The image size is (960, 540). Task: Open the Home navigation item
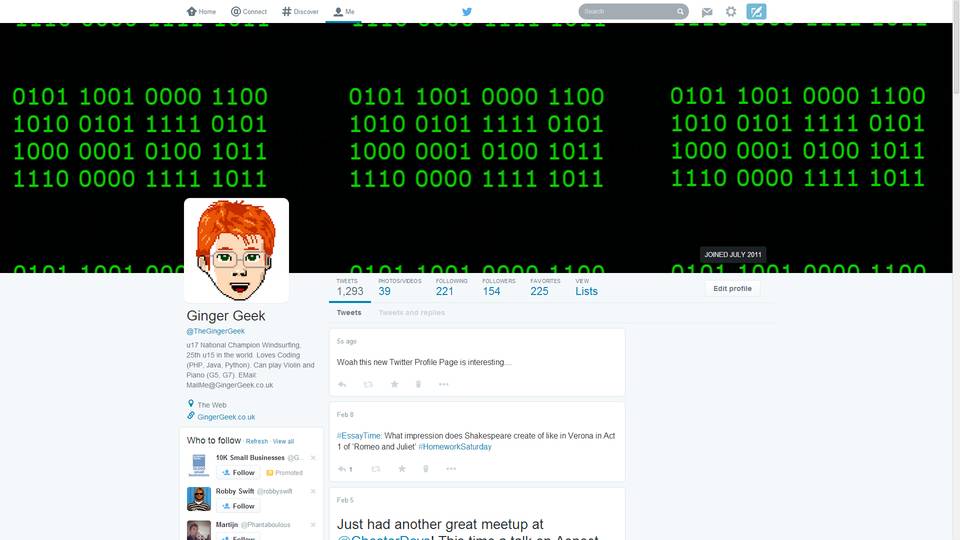pyautogui.click(x=201, y=11)
